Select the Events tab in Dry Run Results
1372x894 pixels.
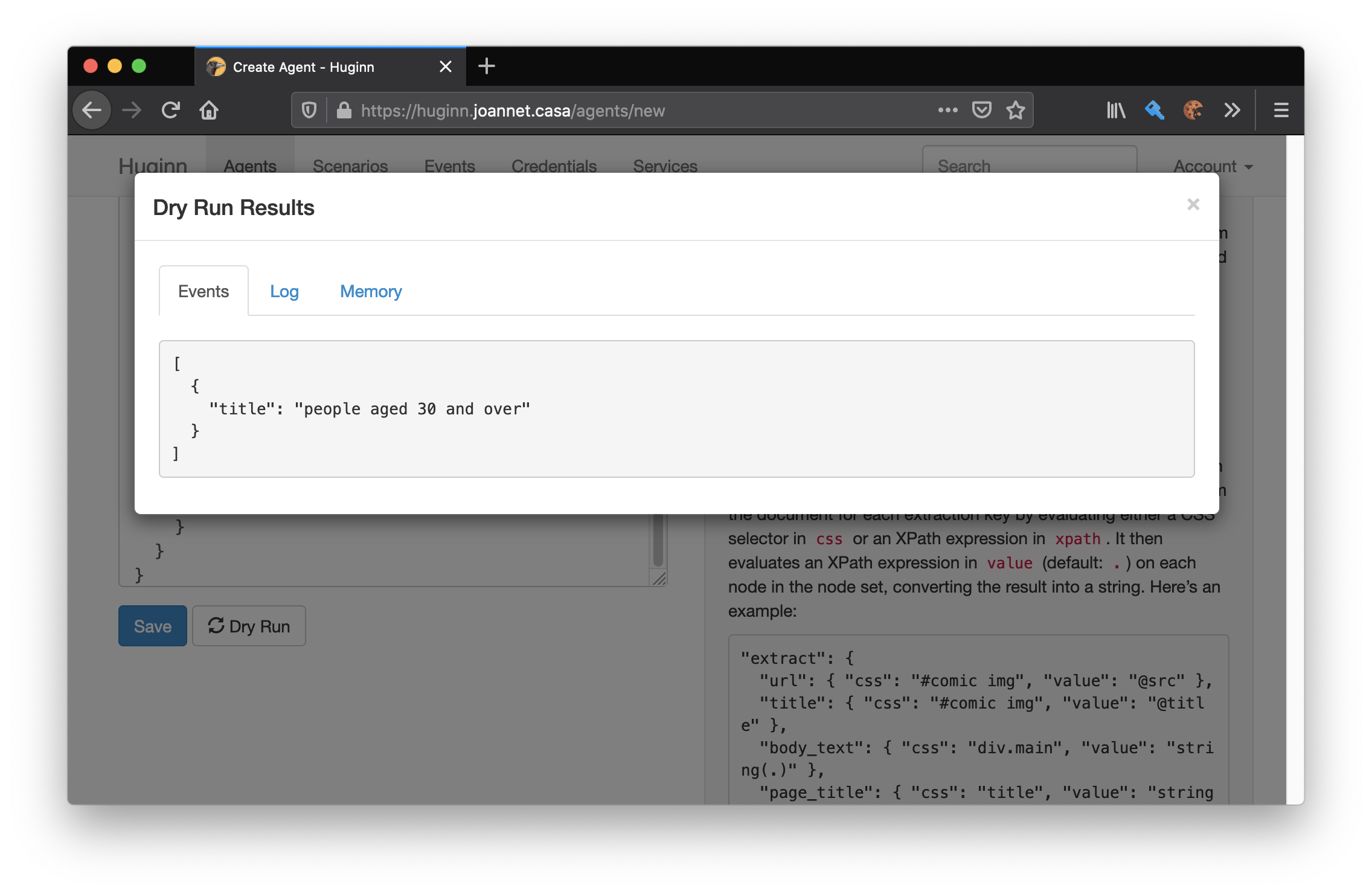[204, 291]
